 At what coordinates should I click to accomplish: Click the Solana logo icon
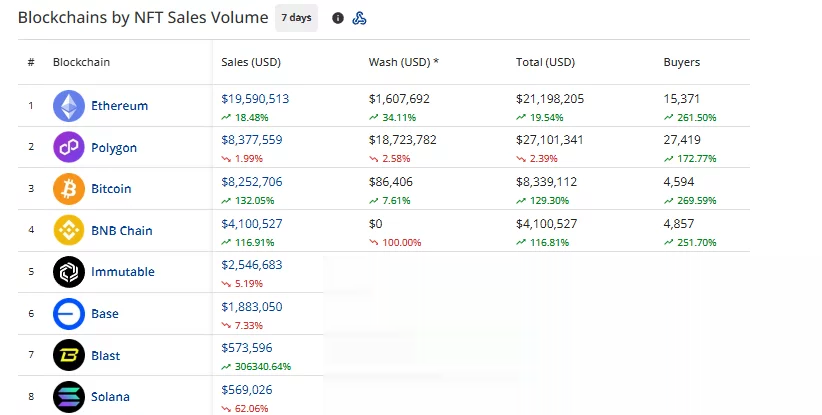pos(69,397)
